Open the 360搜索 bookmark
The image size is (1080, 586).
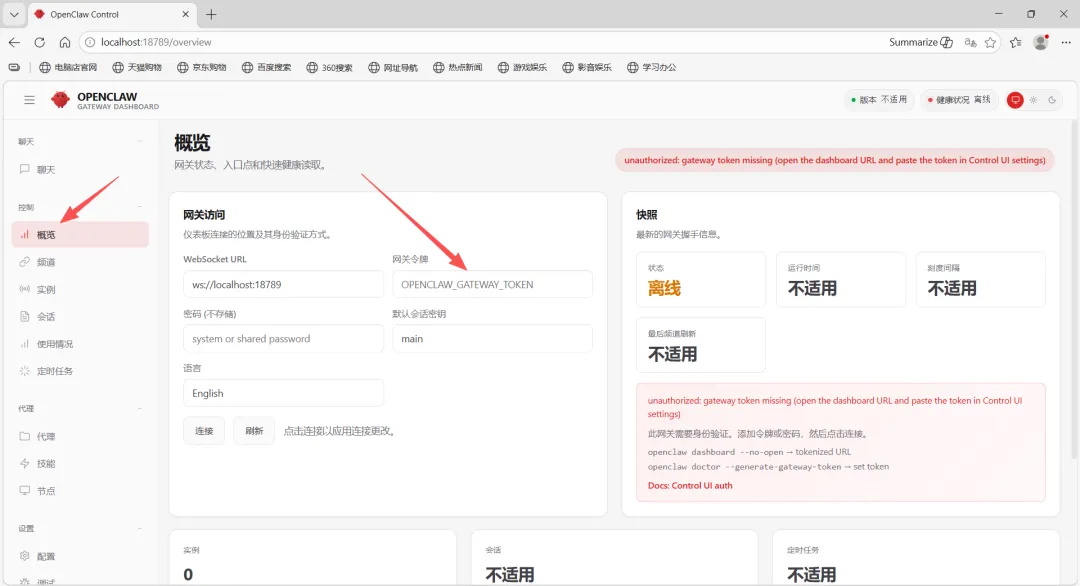tap(330, 67)
